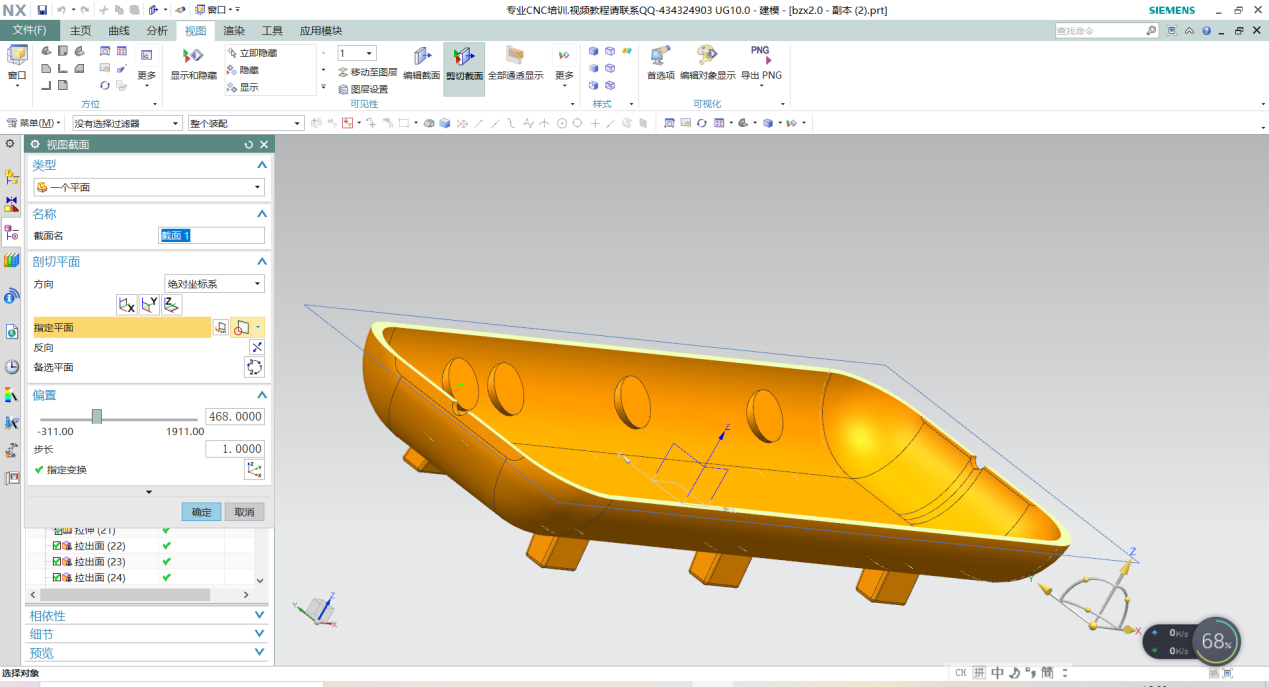Set section plane to X axis
The image size is (1269, 687).
click(127, 305)
